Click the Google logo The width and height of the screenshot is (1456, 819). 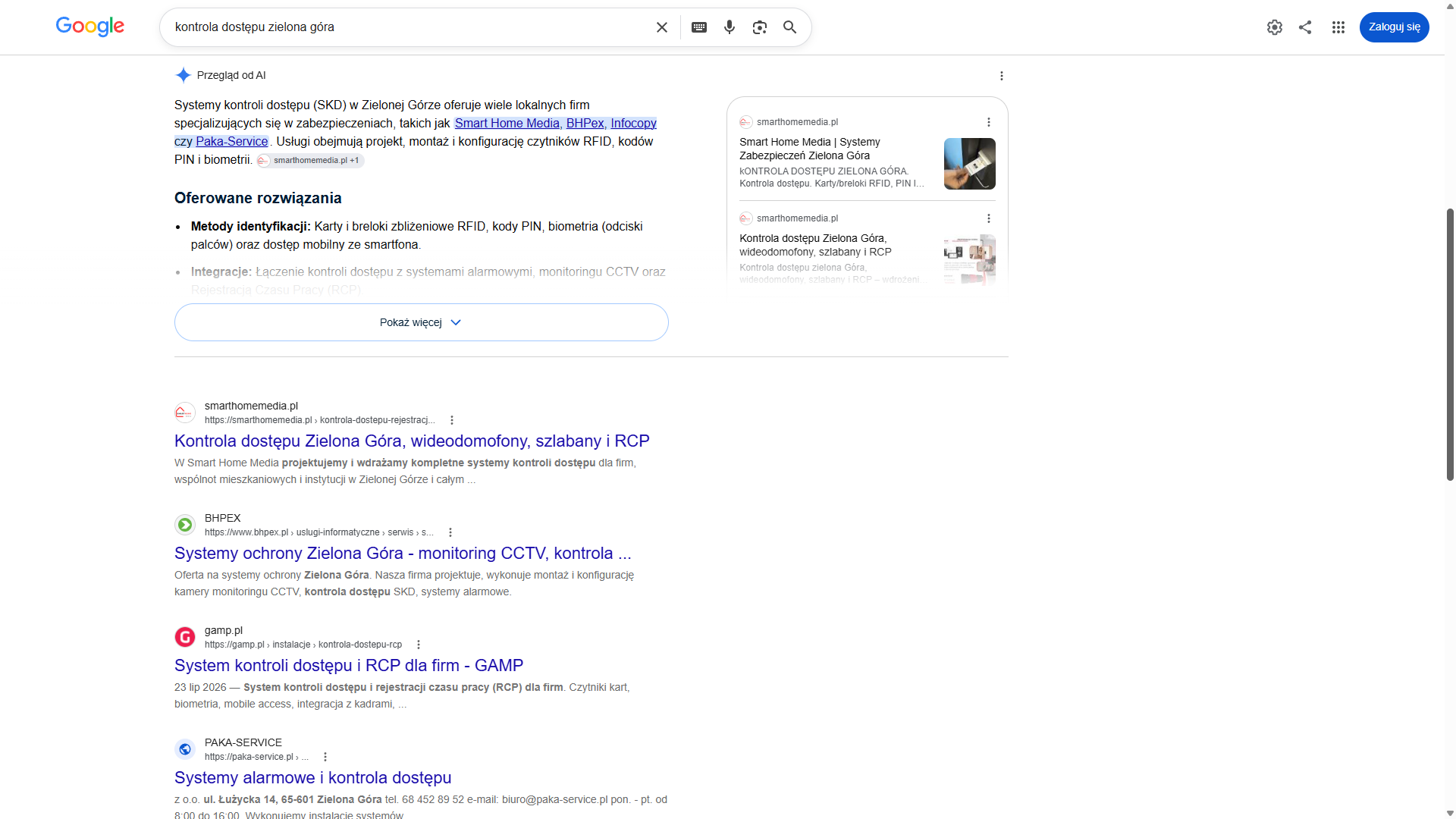point(90,27)
